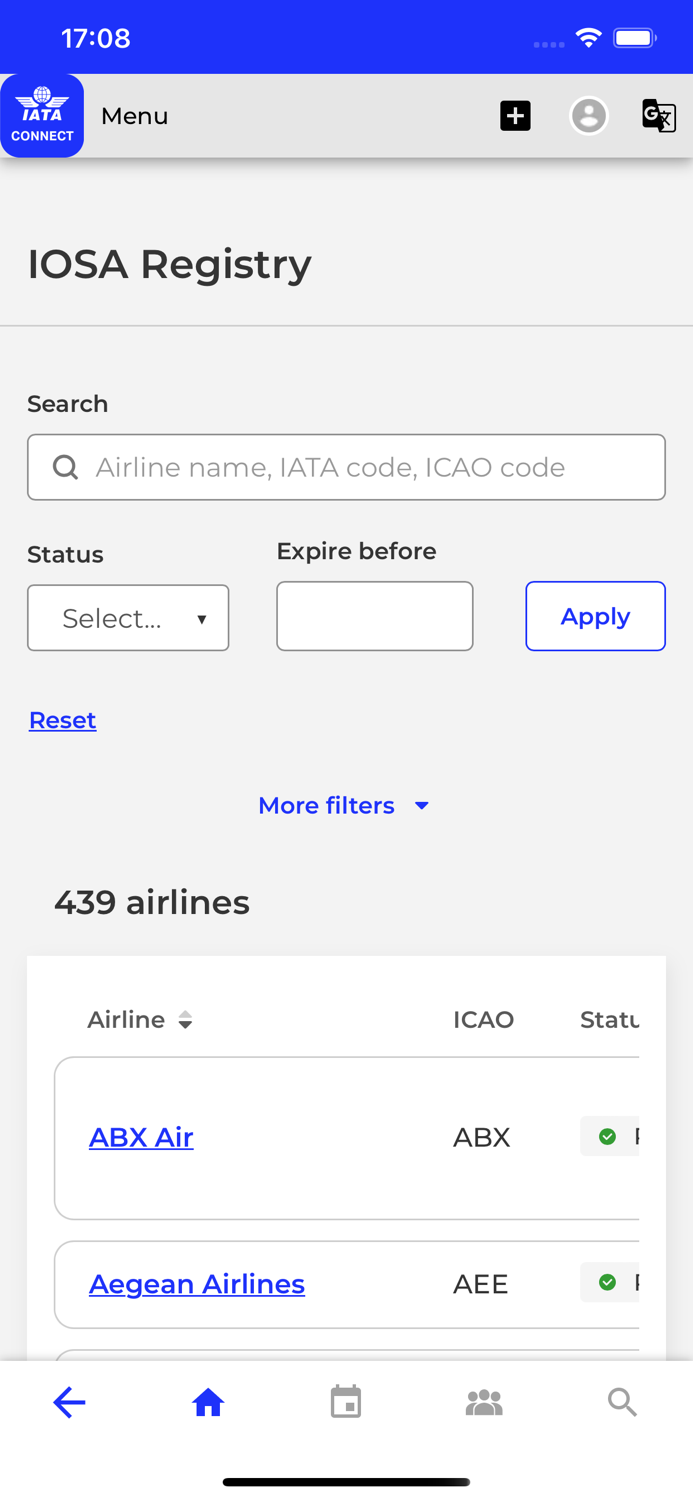The height and width of the screenshot is (1500, 693).
Task: Click the magnifier inside the search bar
Action: (x=65, y=467)
